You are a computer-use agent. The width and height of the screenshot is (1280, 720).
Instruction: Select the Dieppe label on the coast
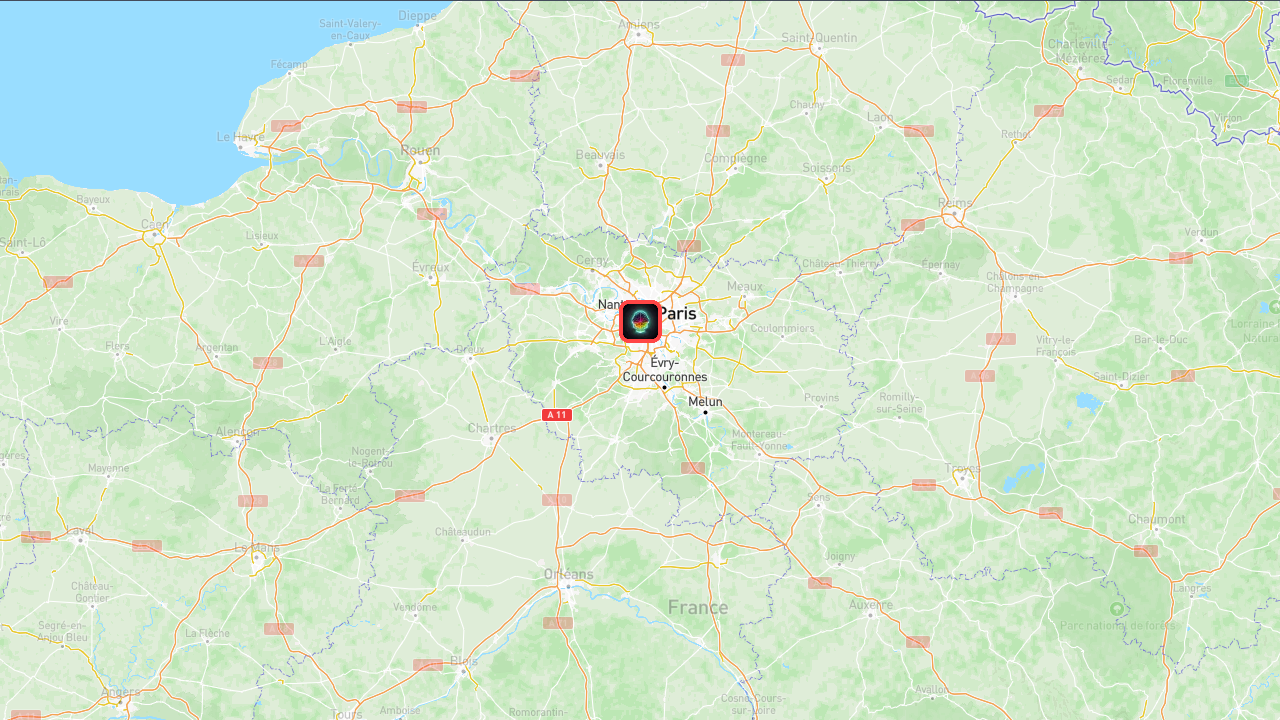click(418, 15)
